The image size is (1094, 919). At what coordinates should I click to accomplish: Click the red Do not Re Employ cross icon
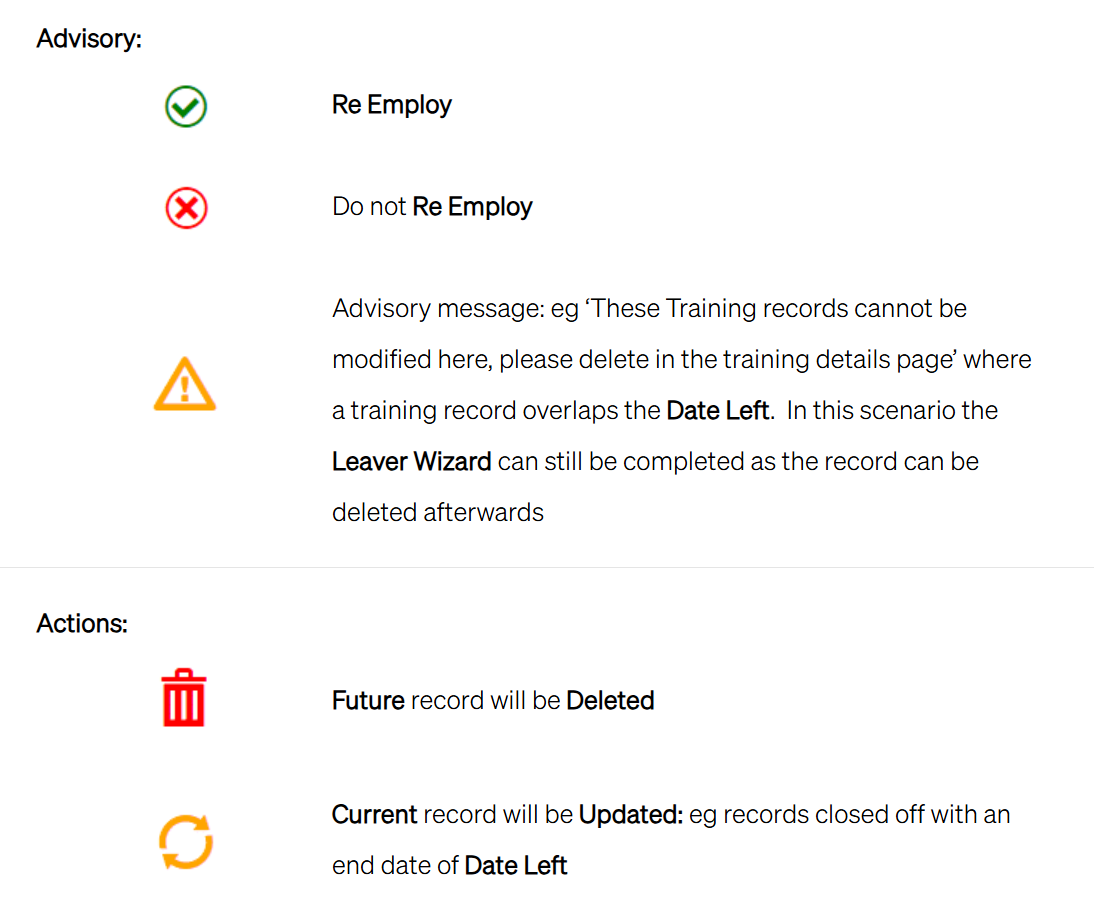click(x=186, y=208)
